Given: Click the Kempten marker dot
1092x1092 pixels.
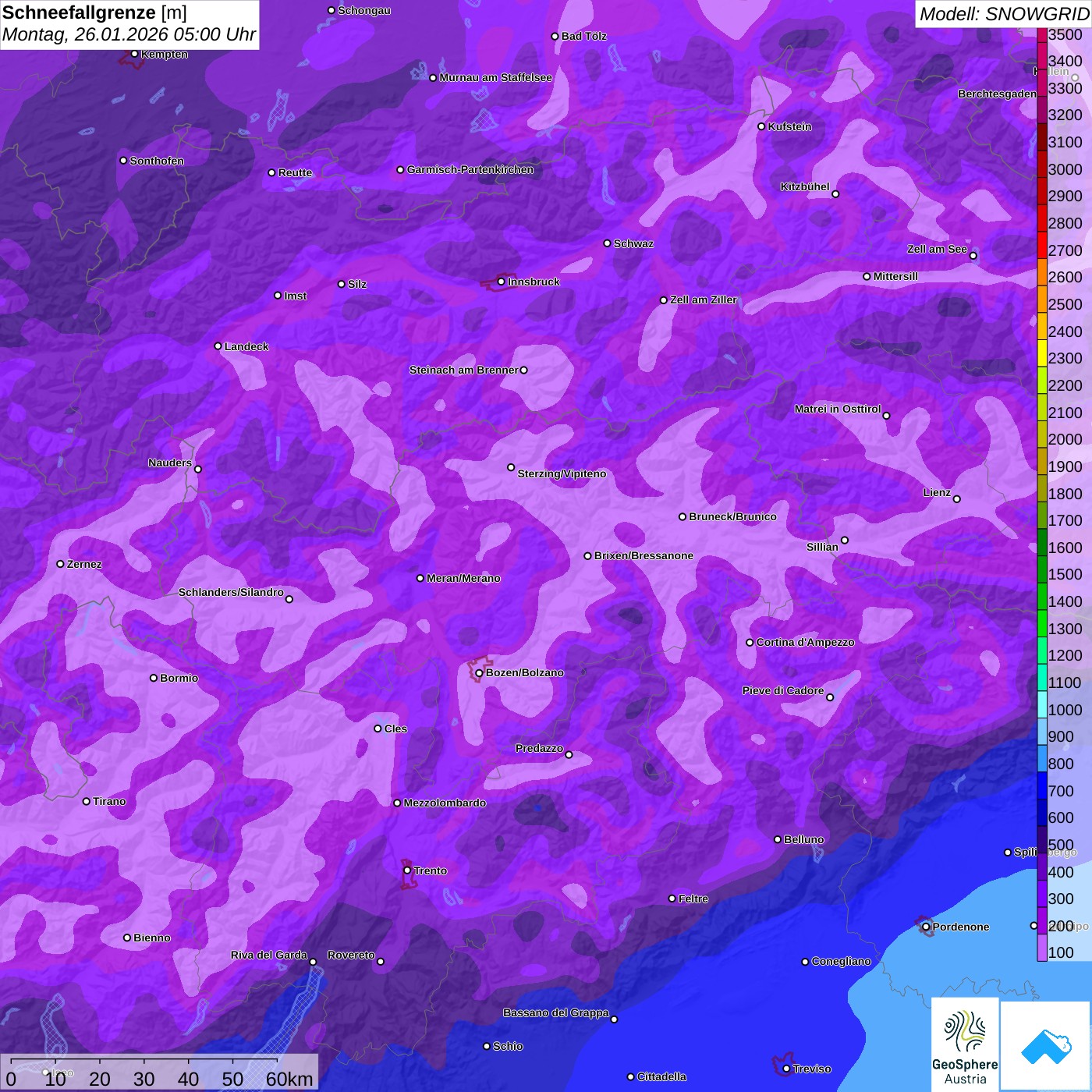Looking at the screenshot, I should (134, 54).
